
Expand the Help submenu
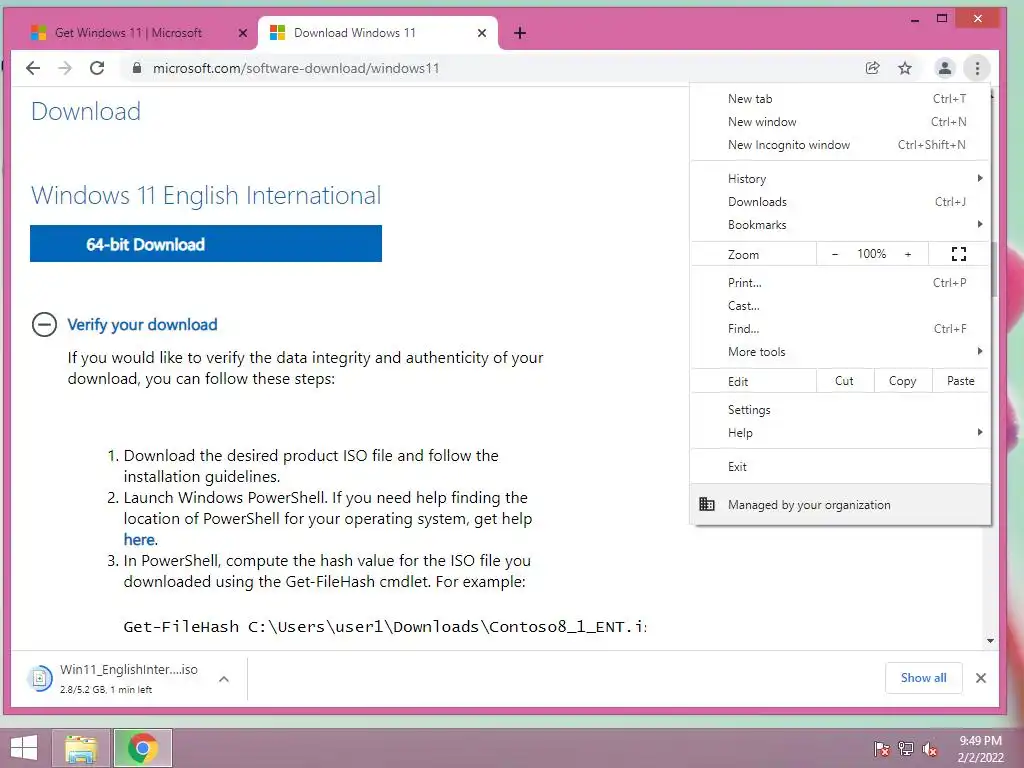pos(840,432)
